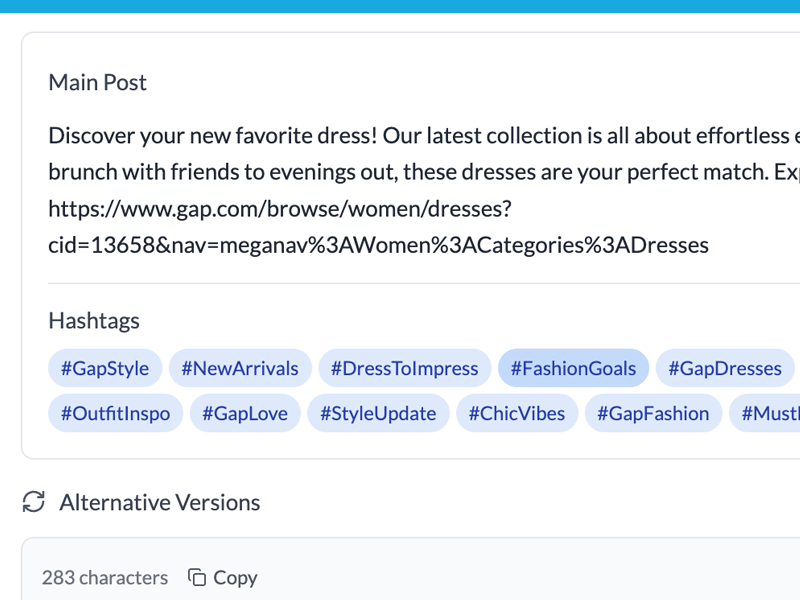Click the Main Post heading
Image resolution: width=800 pixels, height=600 pixels.
point(97,82)
